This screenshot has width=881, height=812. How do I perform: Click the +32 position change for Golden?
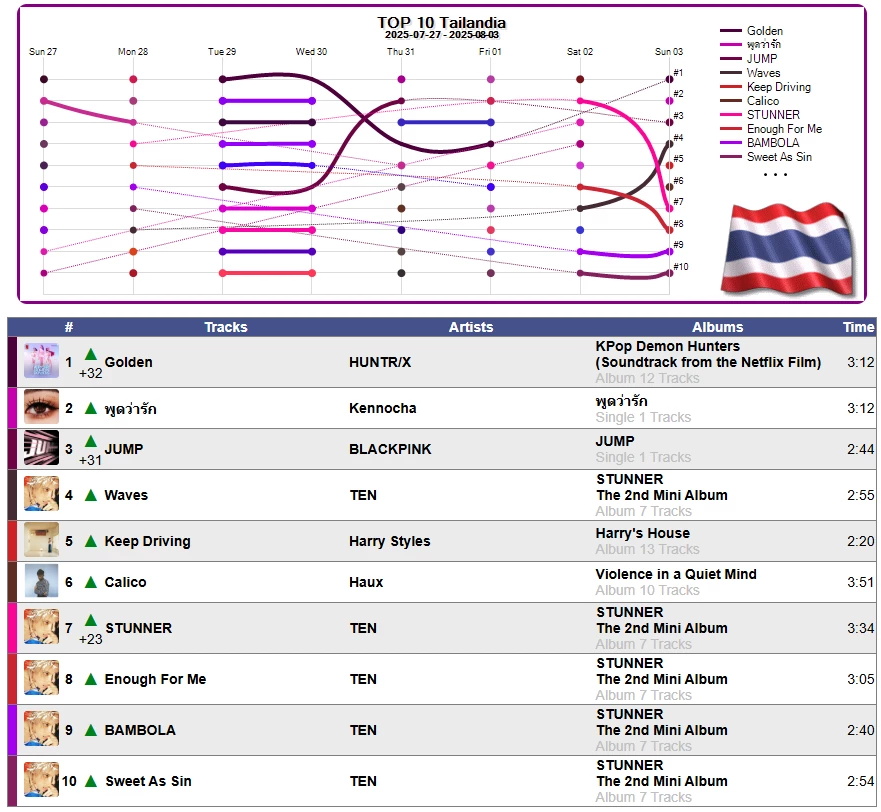90,373
